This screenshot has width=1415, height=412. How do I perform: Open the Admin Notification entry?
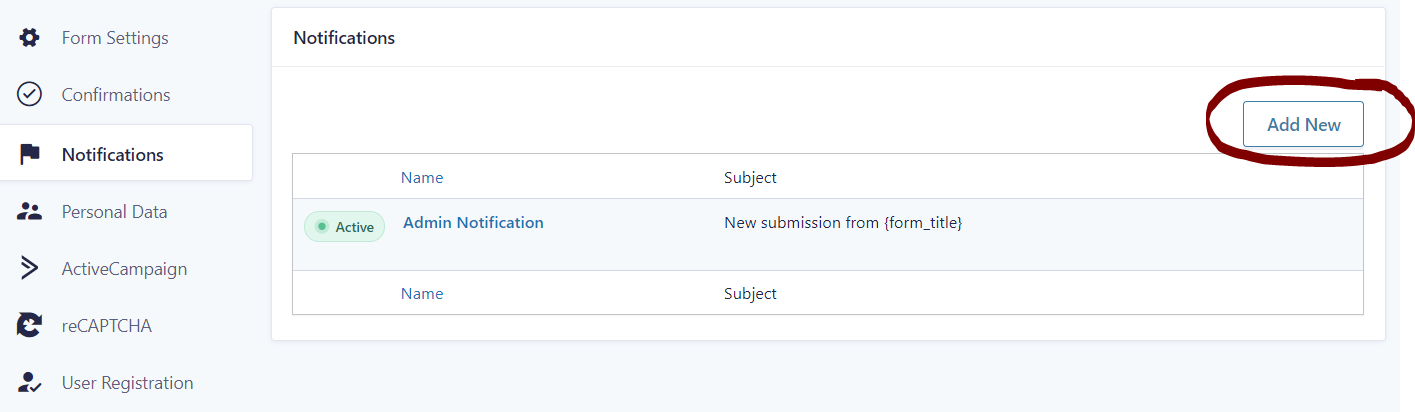tap(473, 223)
